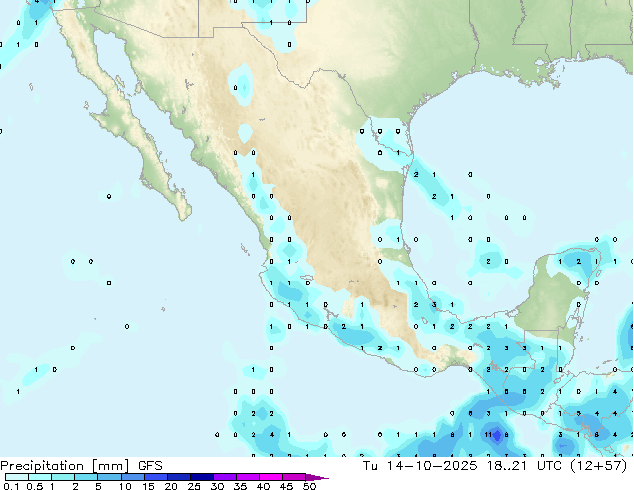Click the '0.1' legend scale label
The height and width of the screenshot is (490, 634).
tap(11, 486)
